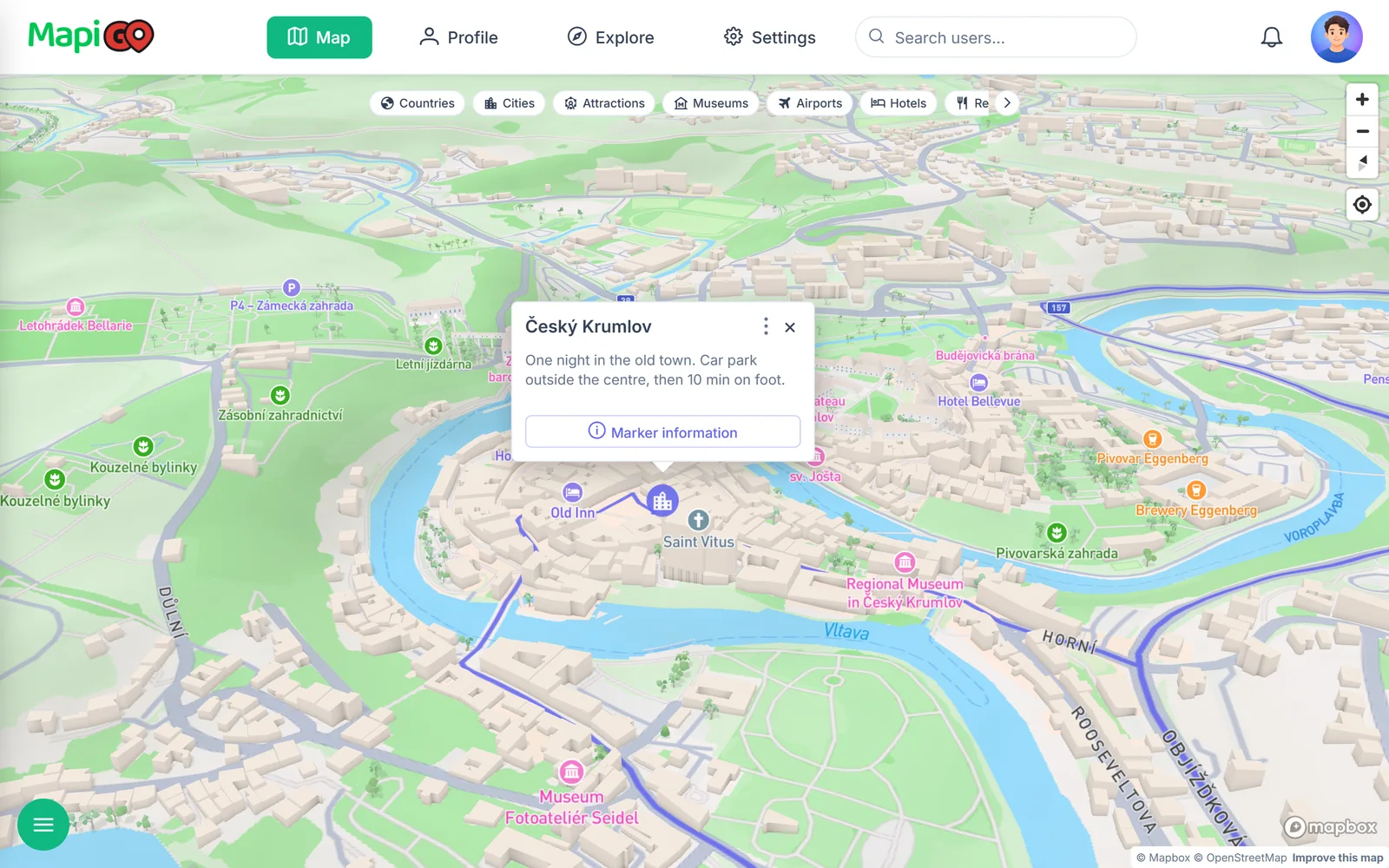Select the upper Kouzelné bylinky marker
Screen dimensions: 1389x868
[143, 446]
